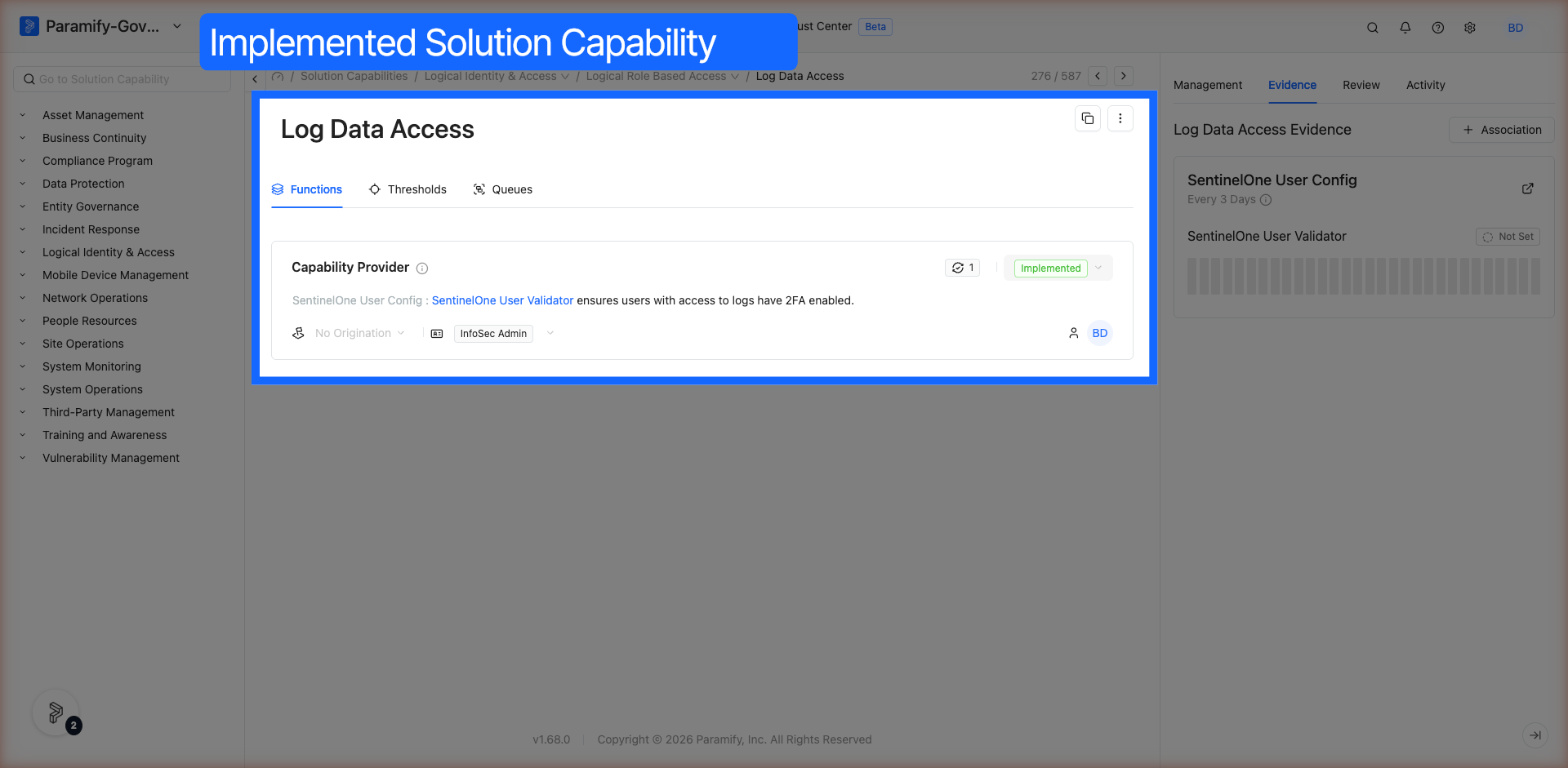Image resolution: width=1568 pixels, height=768 pixels.
Task: Open the Implemented status dropdown
Action: [1058, 268]
